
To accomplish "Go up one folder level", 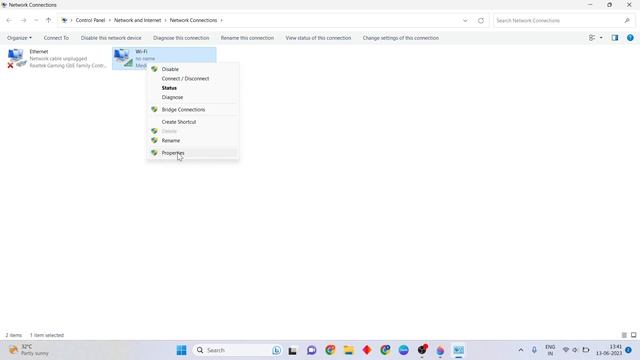I will click(49, 20).
